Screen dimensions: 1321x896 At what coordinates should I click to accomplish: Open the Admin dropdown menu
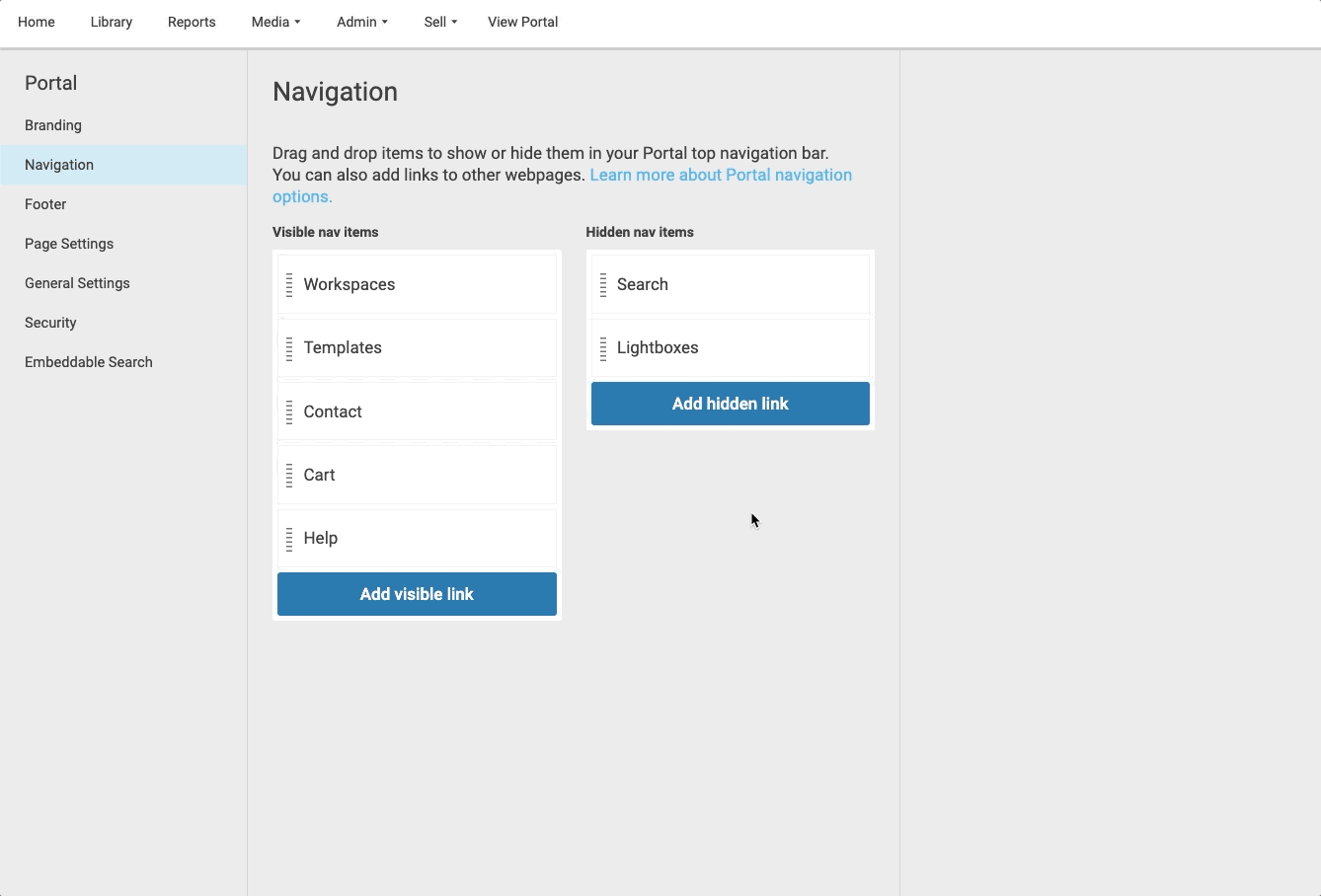(x=361, y=22)
